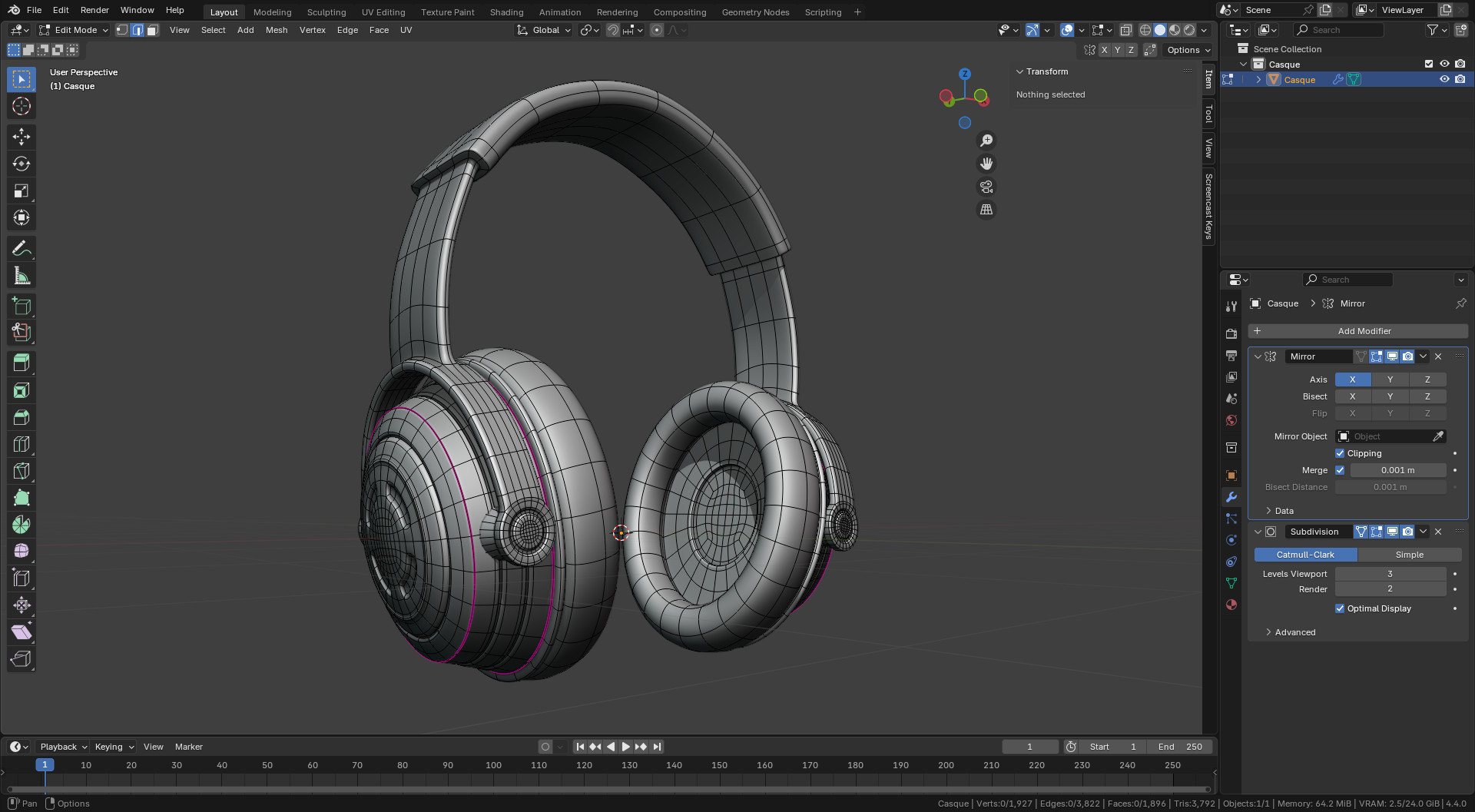Screen dimensions: 1475x812
Task: Select the Rip Region tool
Action: [x=22, y=659]
